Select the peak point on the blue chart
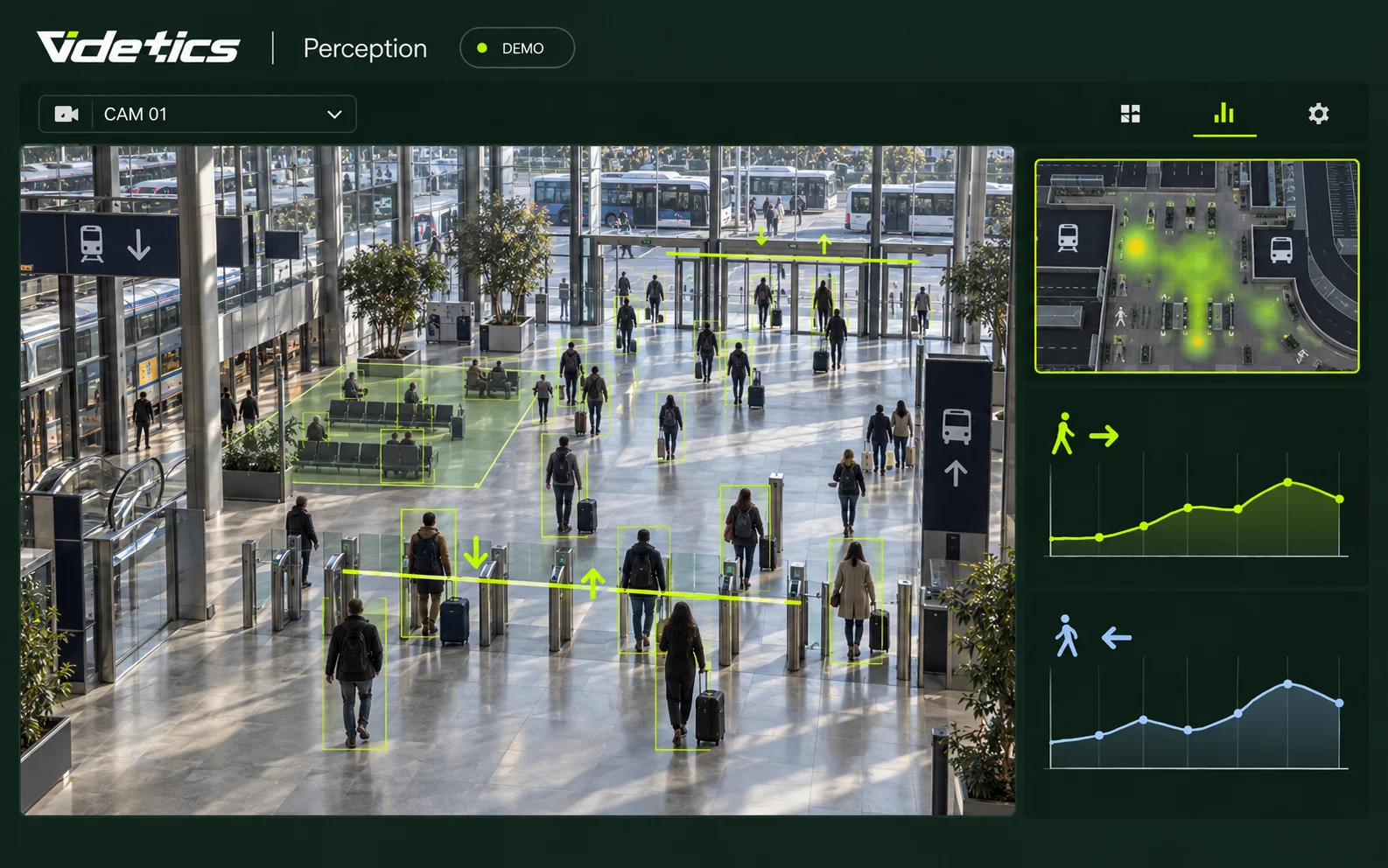The width and height of the screenshot is (1388, 868). [1287, 684]
